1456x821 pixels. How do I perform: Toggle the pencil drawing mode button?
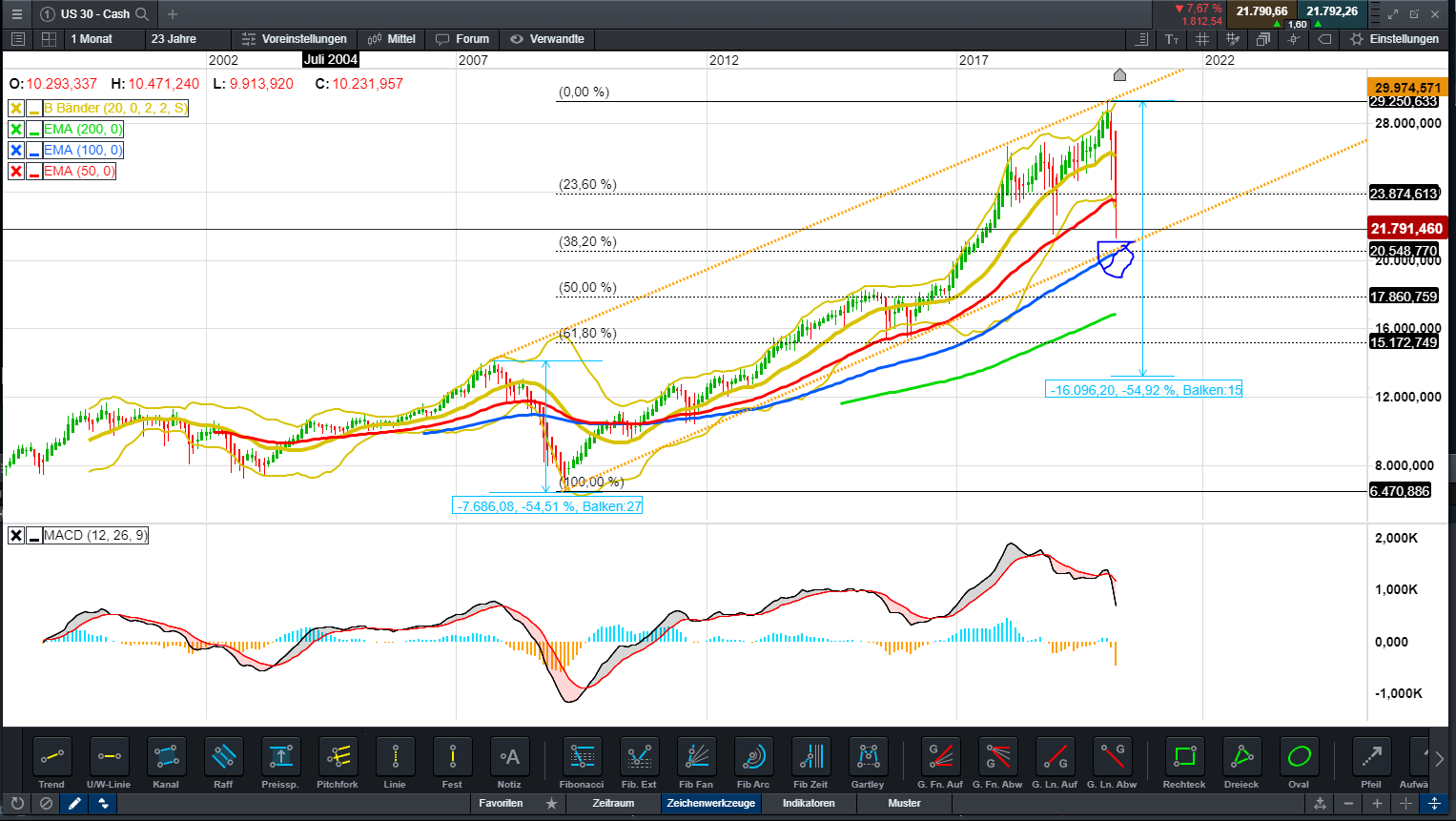click(x=74, y=804)
